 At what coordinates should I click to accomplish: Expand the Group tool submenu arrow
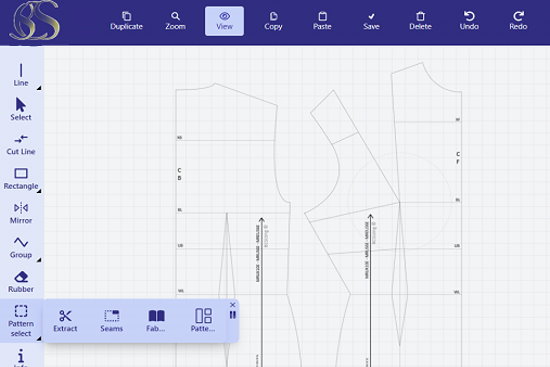point(39,260)
